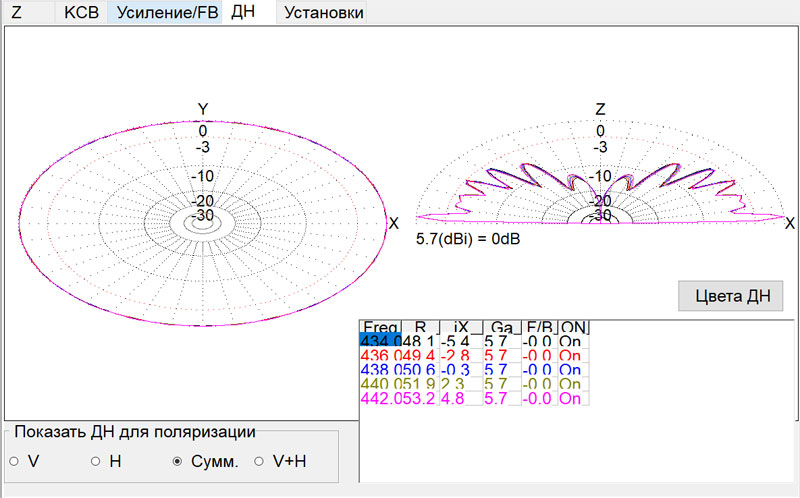The width and height of the screenshot is (800, 498).
Task: Click the F/B column header
Action: pos(540,327)
